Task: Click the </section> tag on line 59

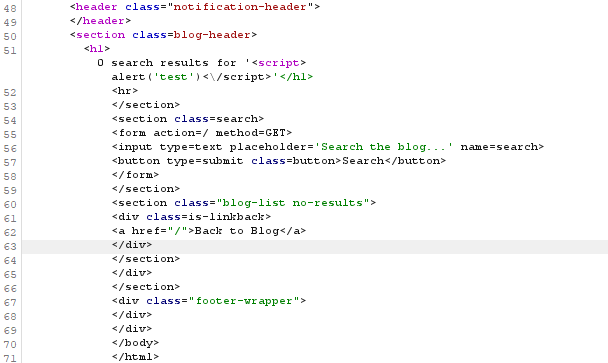Action: 146,189
